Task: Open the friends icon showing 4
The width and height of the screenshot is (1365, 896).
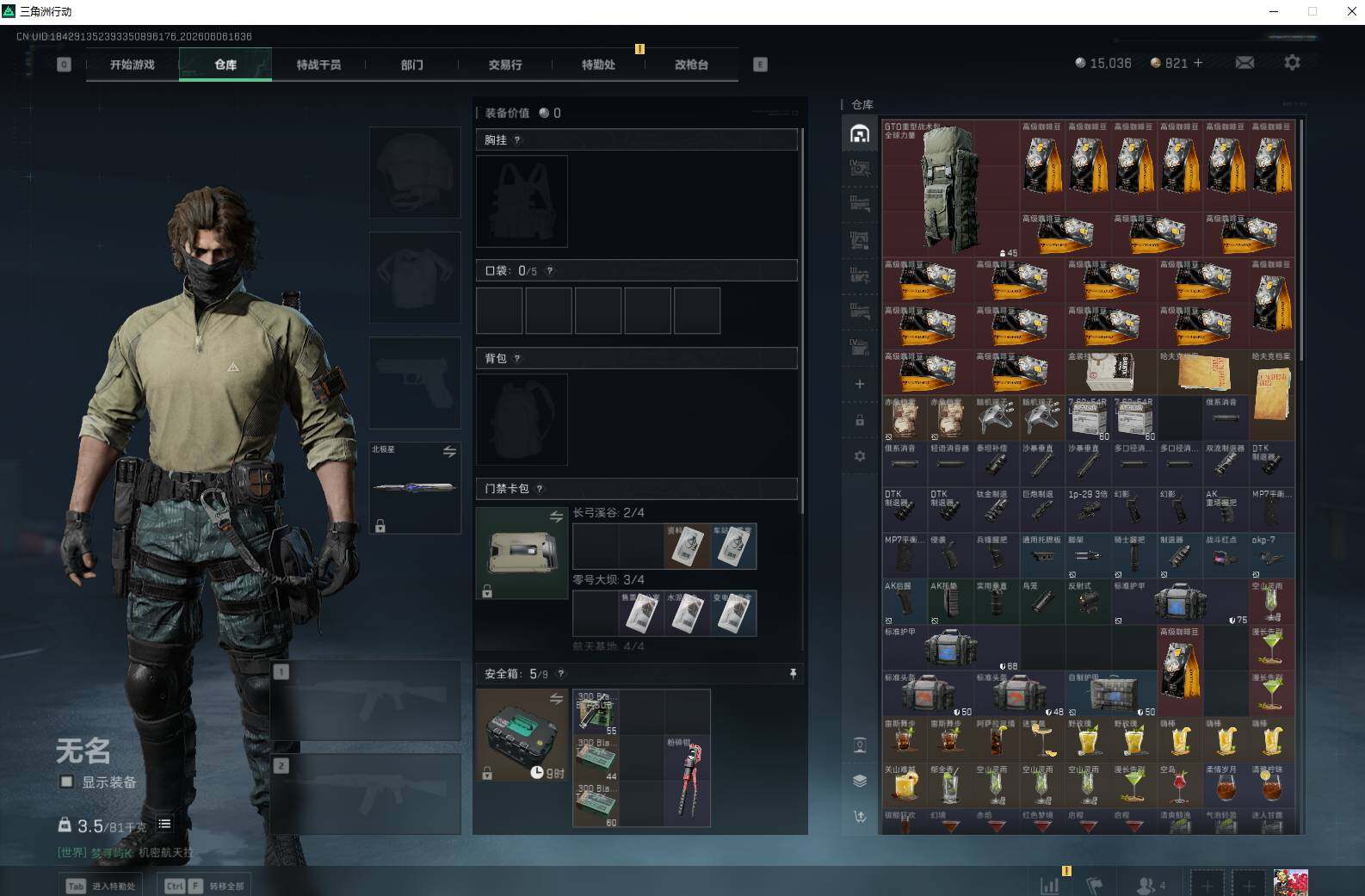Action: [1152, 885]
